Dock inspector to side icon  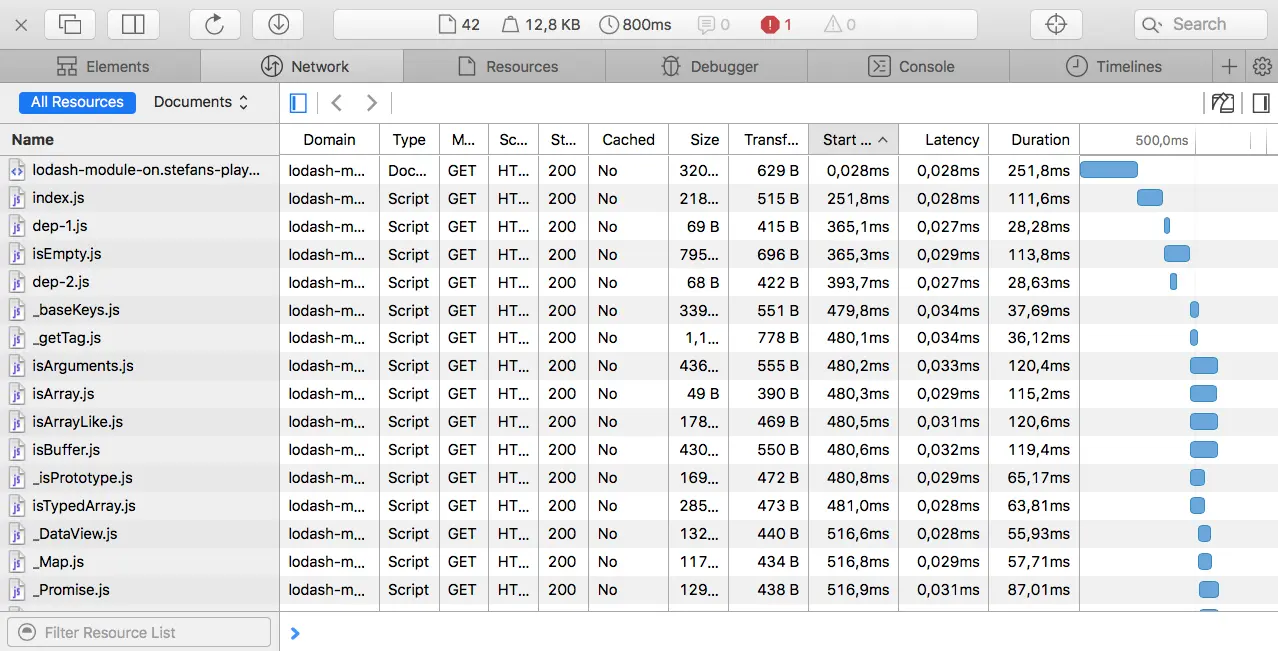tap(134, 24)
